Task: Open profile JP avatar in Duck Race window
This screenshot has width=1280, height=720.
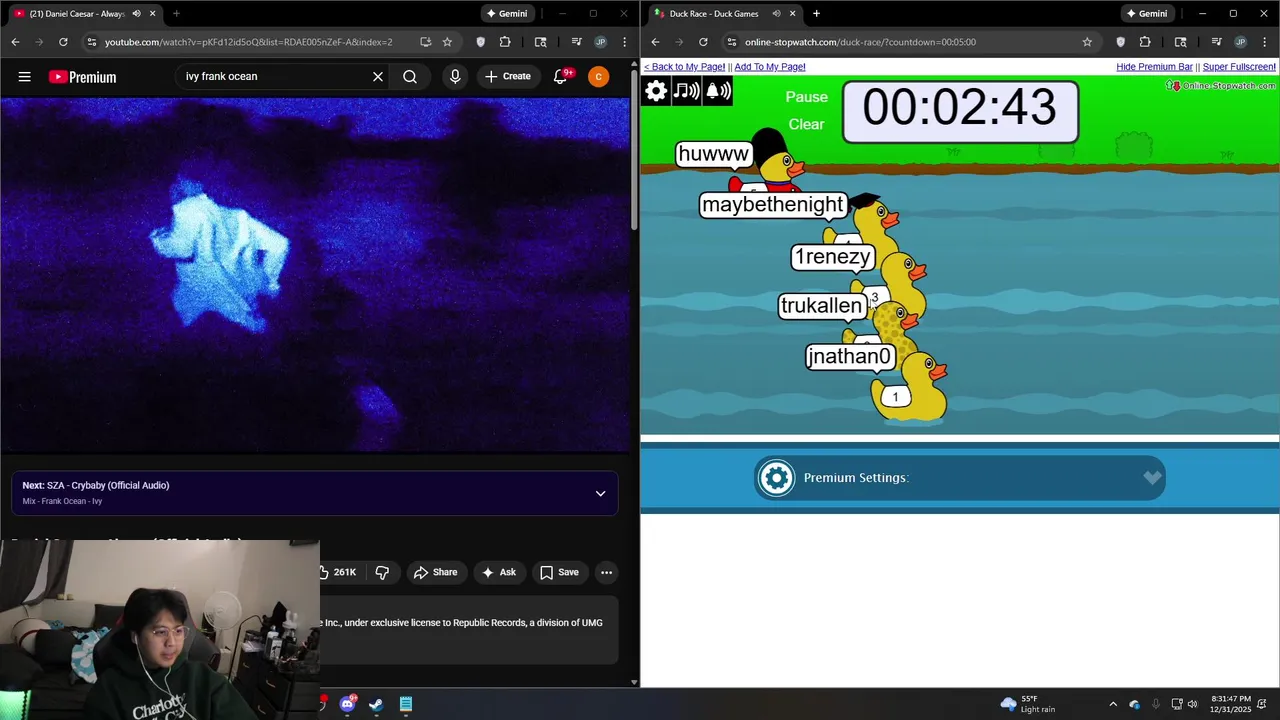Action: [x=1240, y=42]
